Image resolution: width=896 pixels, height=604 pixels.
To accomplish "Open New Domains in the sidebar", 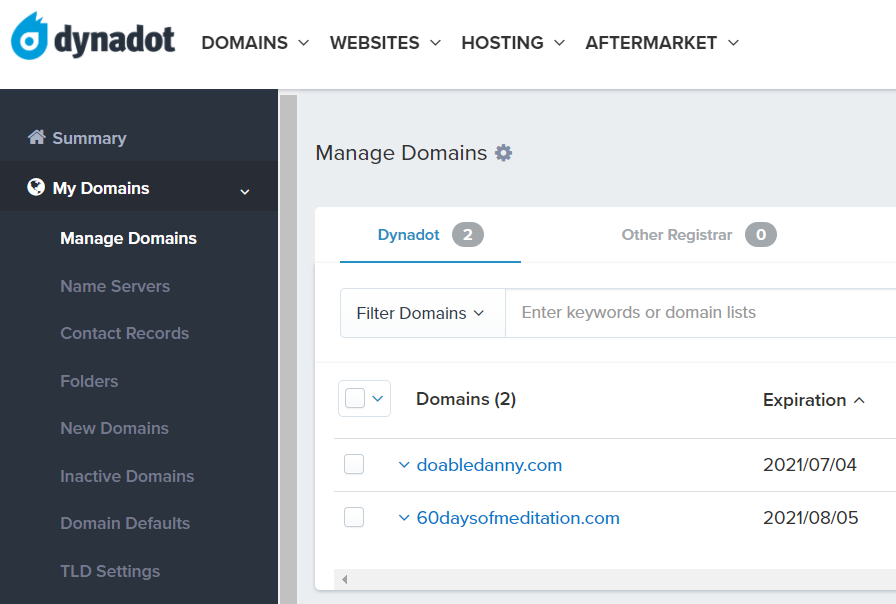I will (x=114, y=428).
